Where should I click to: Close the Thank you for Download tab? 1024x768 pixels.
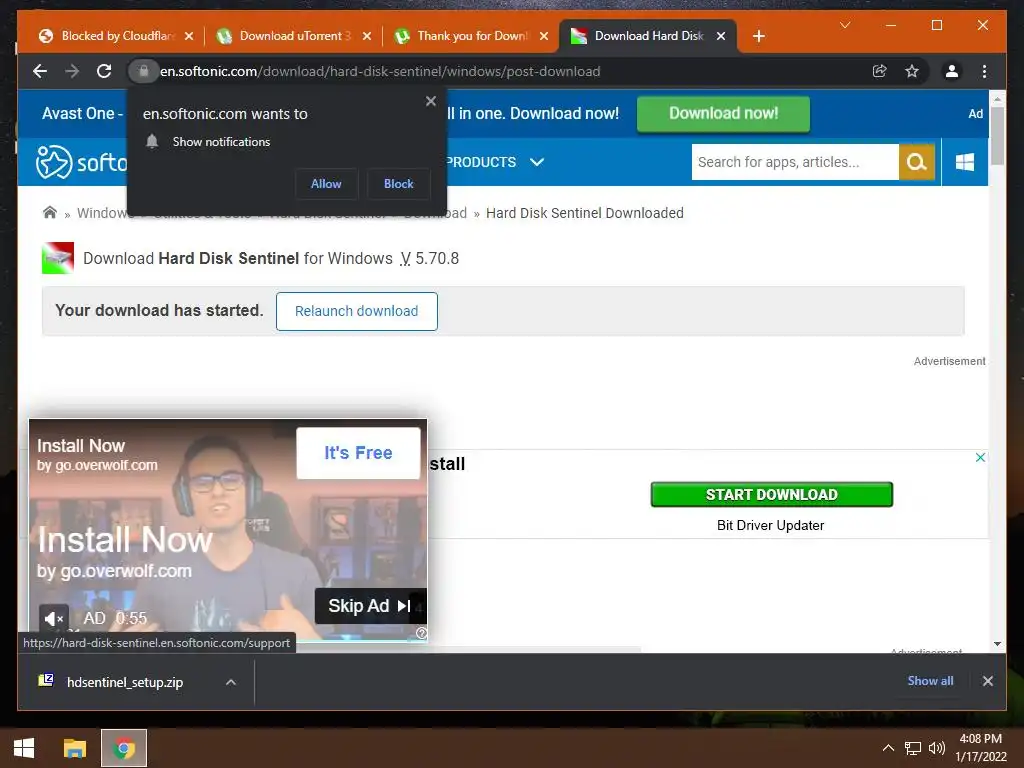pyautogui.click(x=544, y=37)
